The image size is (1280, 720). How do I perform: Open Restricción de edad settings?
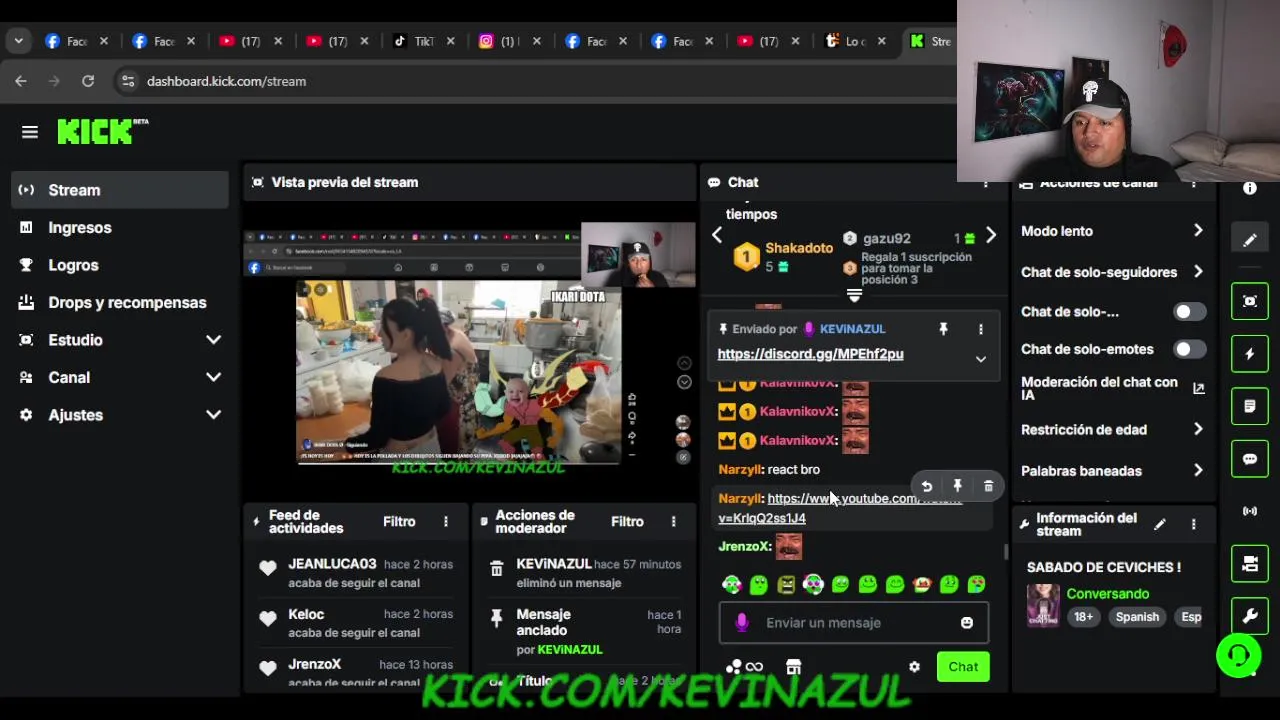(1113, 430)
